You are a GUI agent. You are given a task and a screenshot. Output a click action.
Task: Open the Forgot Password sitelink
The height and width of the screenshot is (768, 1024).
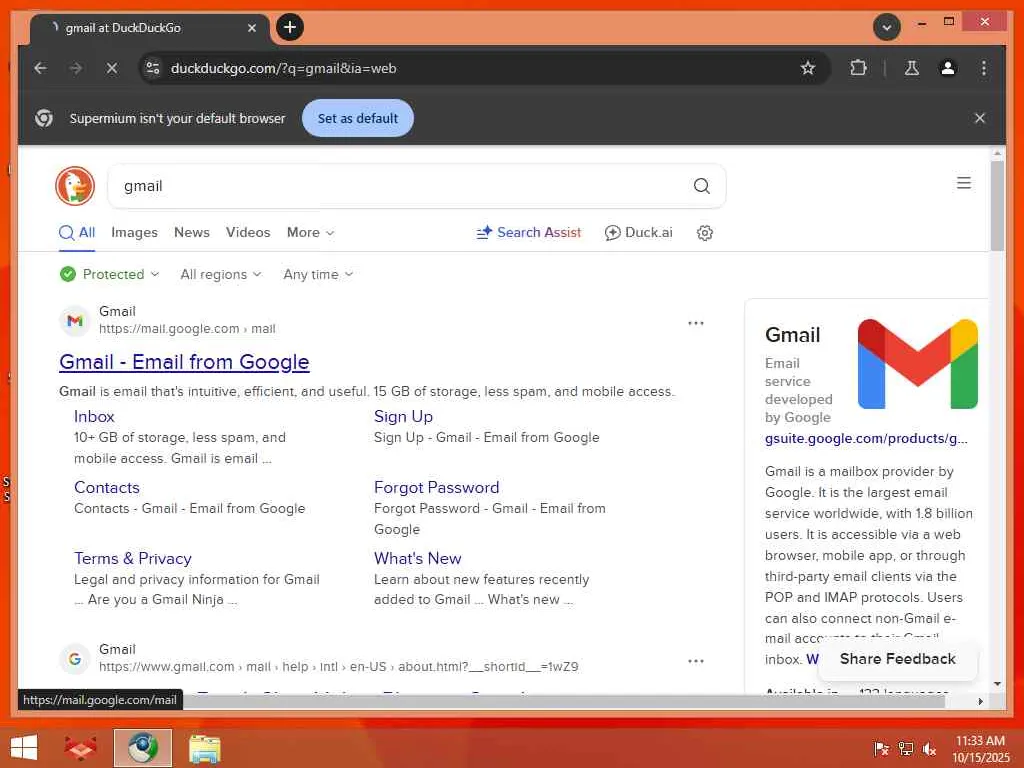click(x=436, y=487)
